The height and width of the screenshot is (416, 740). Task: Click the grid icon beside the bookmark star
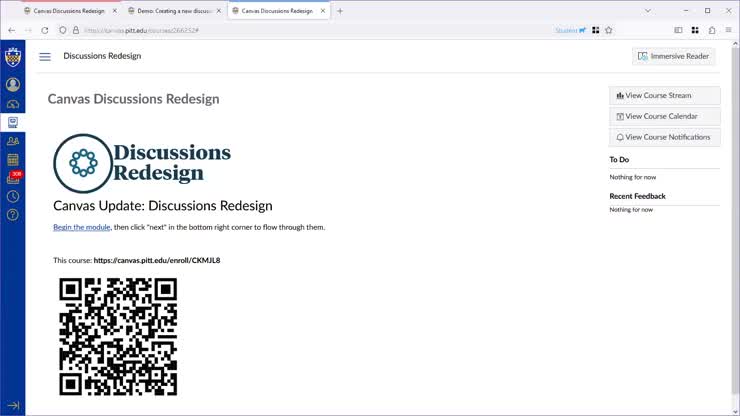tap(596, 30)
